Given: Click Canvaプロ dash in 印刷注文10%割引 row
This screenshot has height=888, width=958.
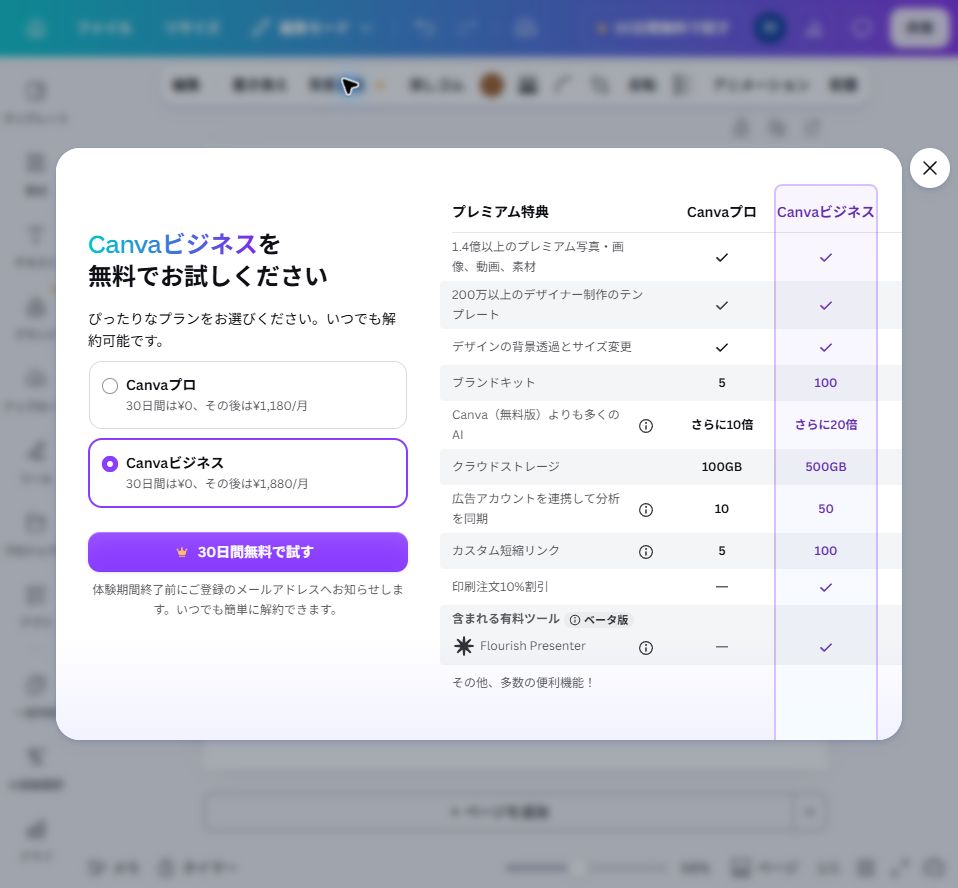Looking at the screenshot, I should coord(722,587).
